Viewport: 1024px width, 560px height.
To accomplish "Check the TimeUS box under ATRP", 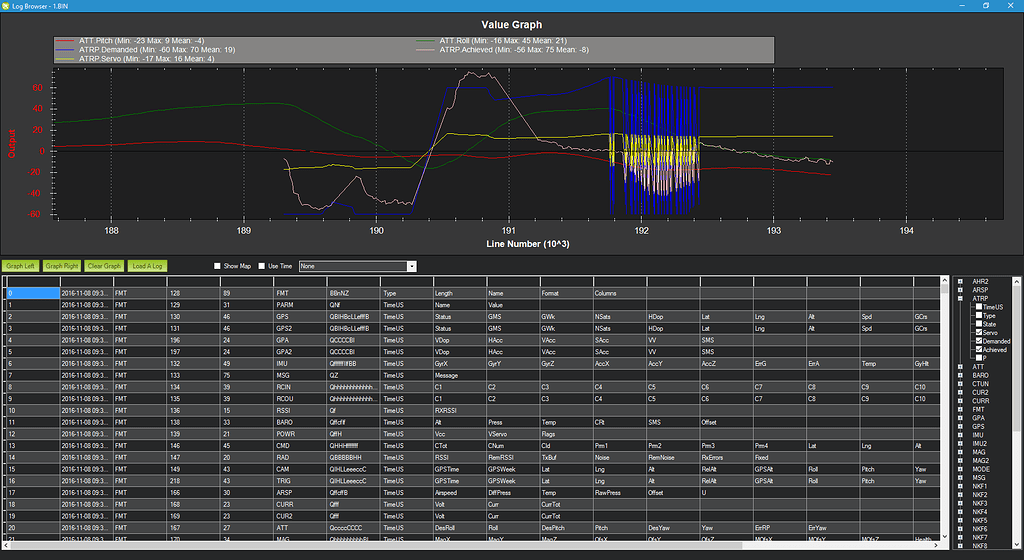I will coord(980,306).
